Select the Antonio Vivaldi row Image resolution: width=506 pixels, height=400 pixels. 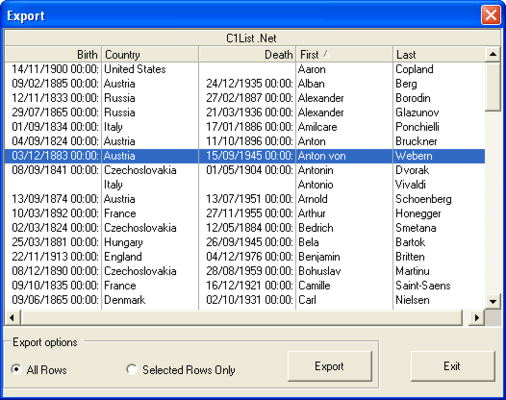click(245, 184)
